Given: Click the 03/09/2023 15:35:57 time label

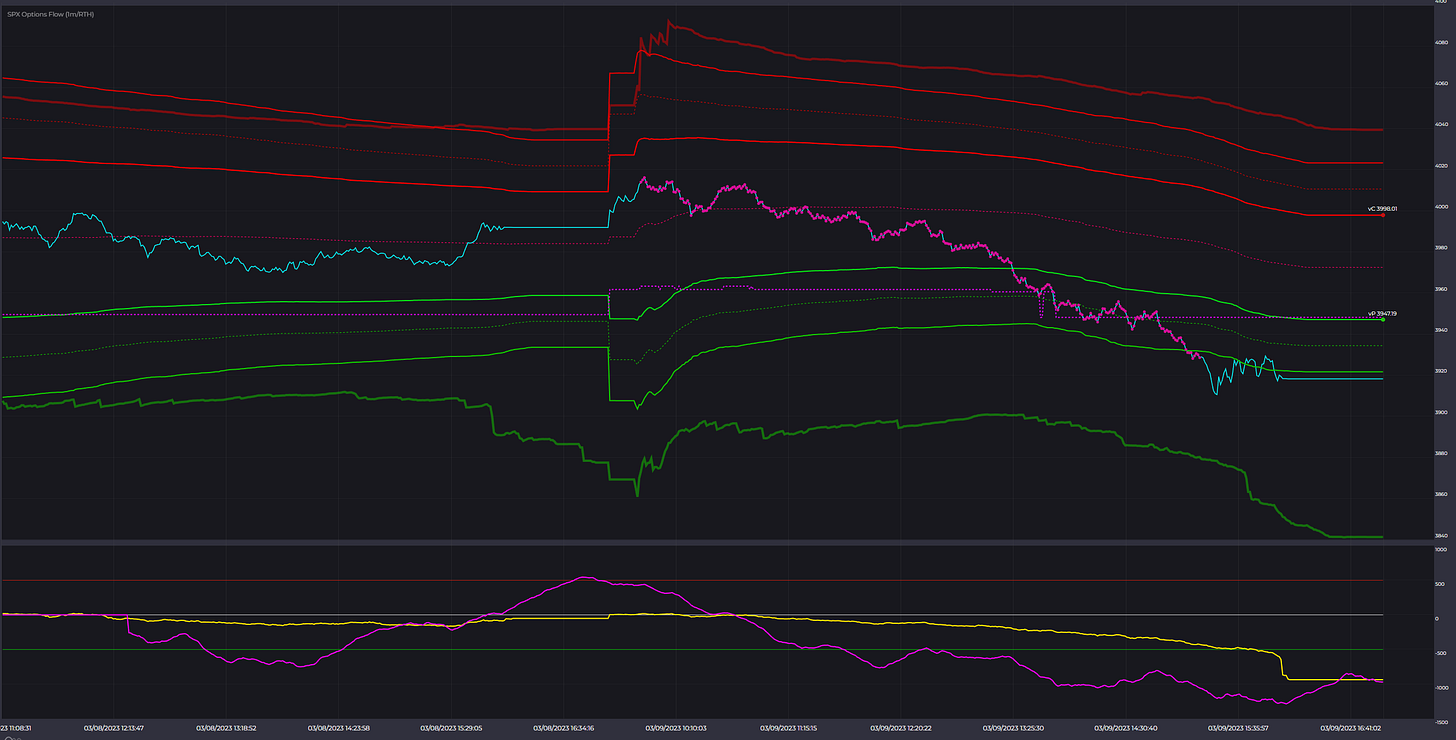Looking at the screenshot, I should [1239, 728].
